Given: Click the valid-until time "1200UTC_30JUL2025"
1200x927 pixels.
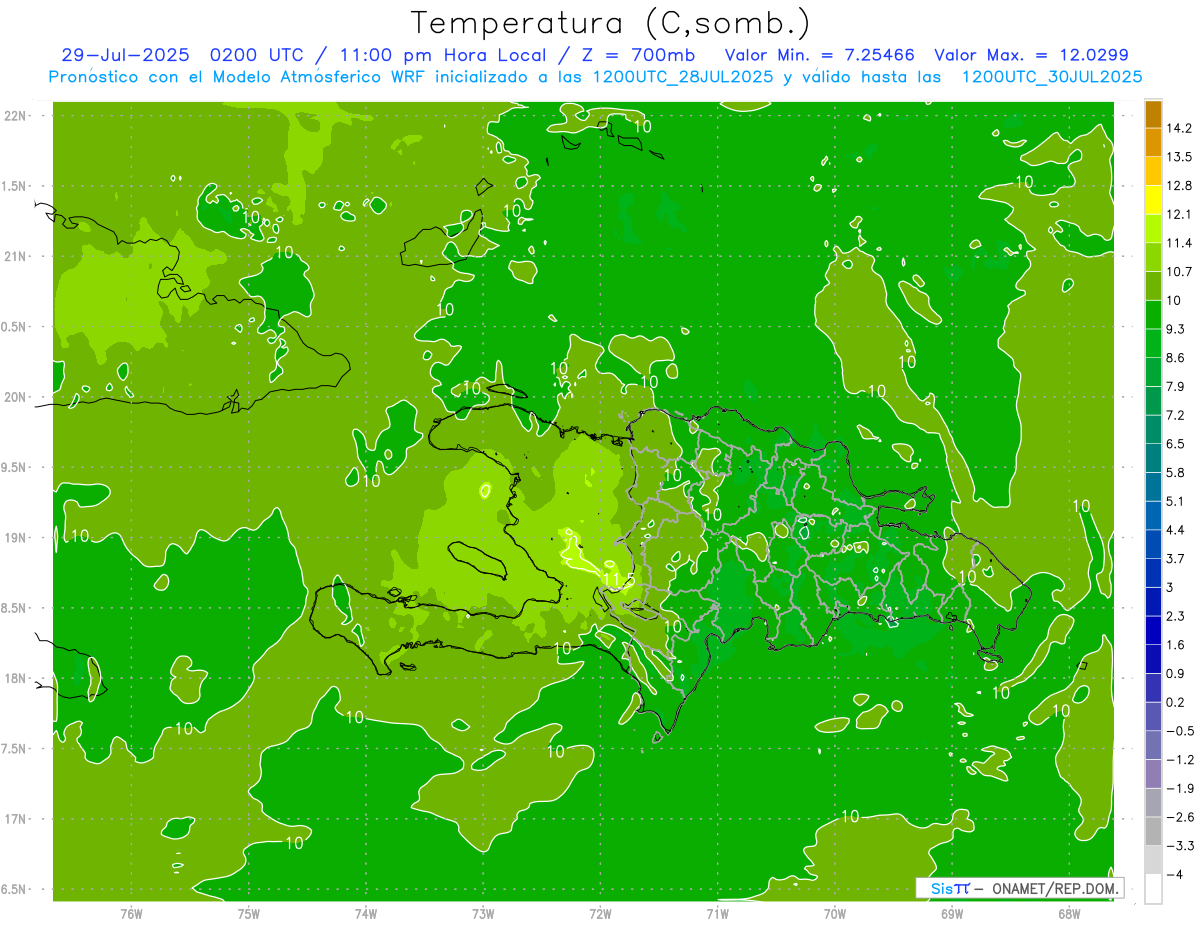Looking at the screenshot, I should click(1051, 77).
